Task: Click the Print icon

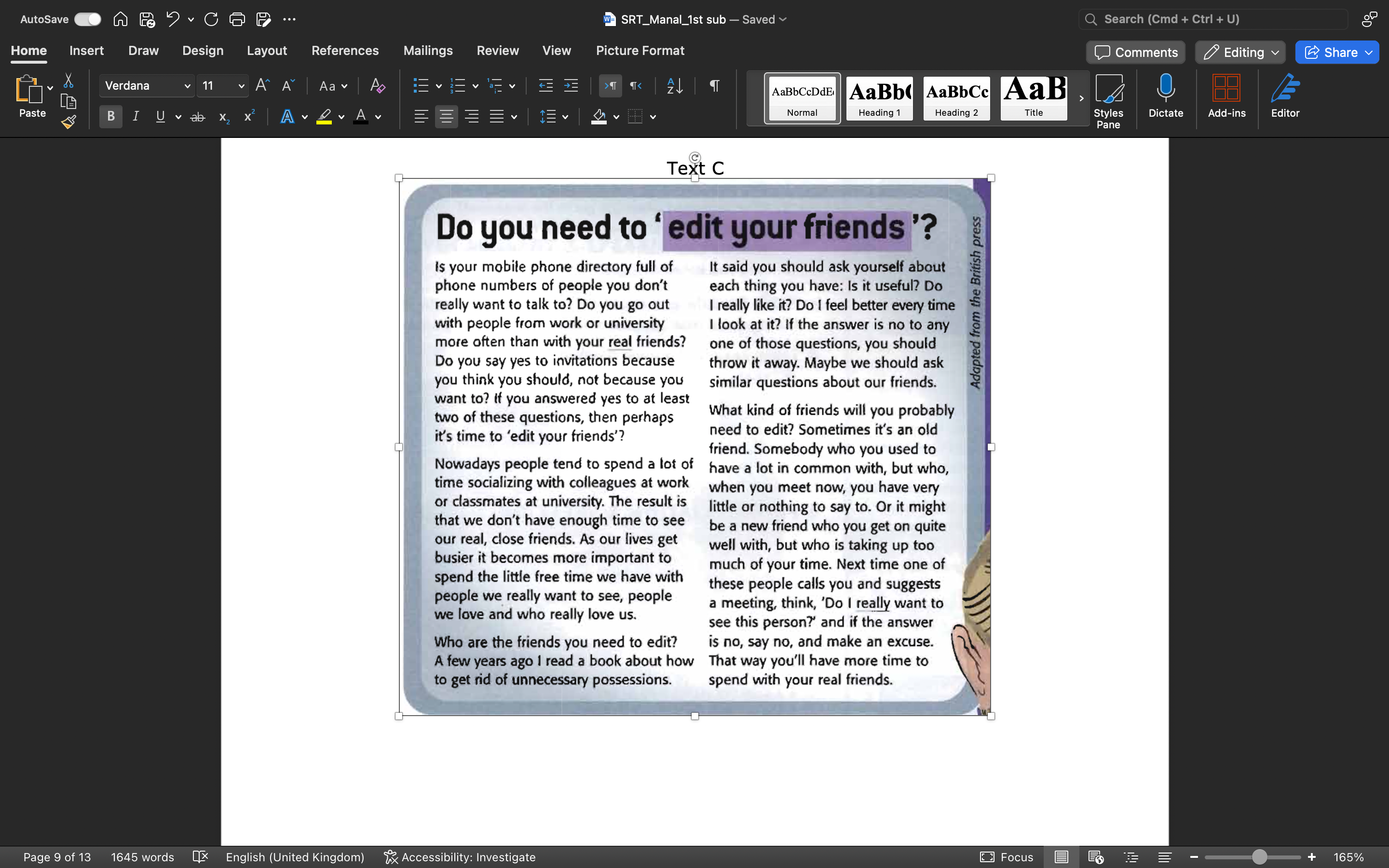Action: 237,19
